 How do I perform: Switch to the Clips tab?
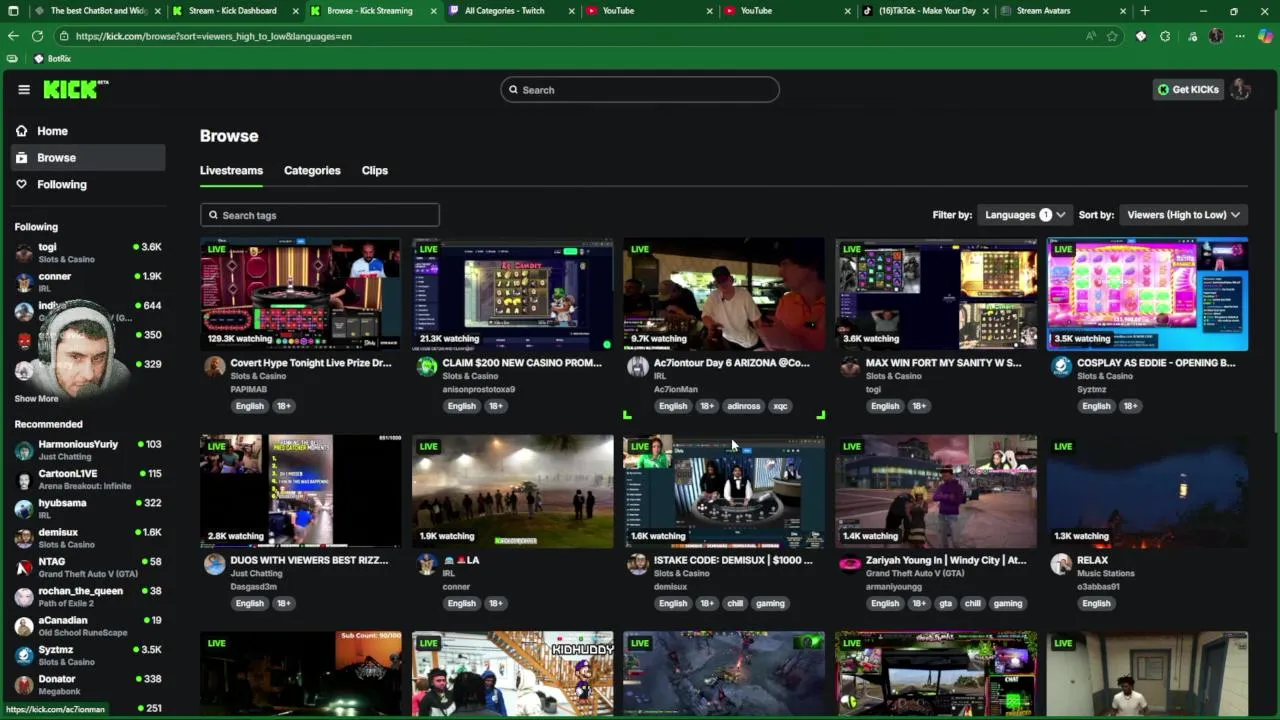pos(375,170)
